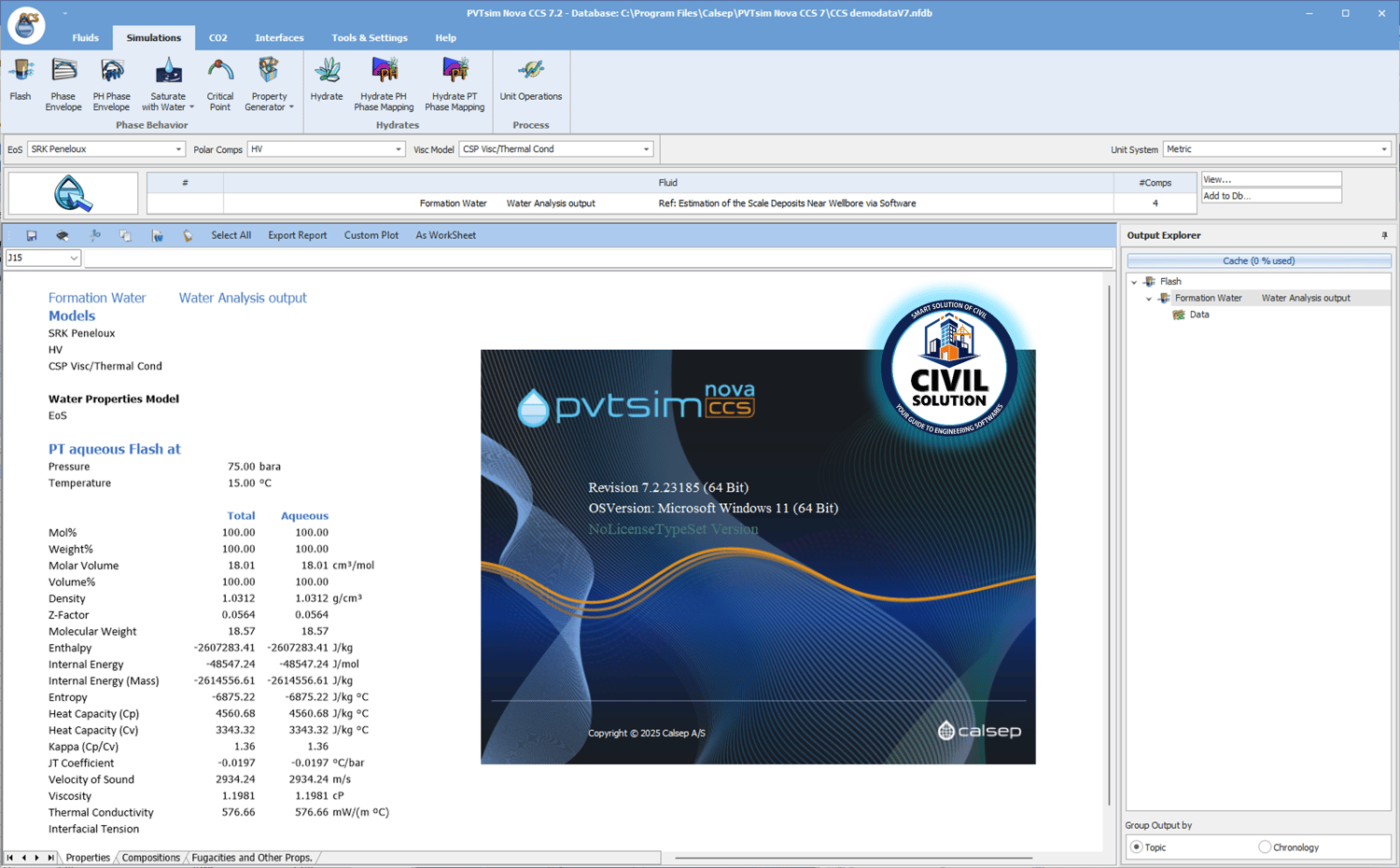Click the #Comps column header
This screenshot has width=1400, height=868.
(1155, 183)
